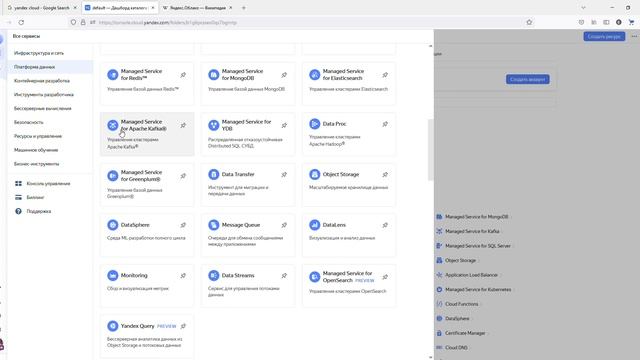Open Application Load Balancer link in dashboard

[471, 275]
